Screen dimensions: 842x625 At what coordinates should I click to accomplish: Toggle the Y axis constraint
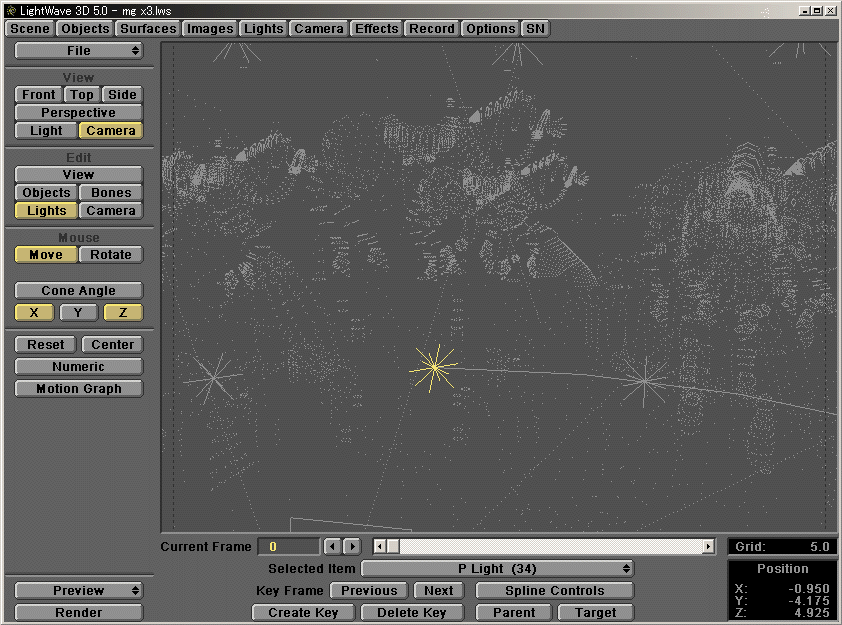(x=78, y=312)
